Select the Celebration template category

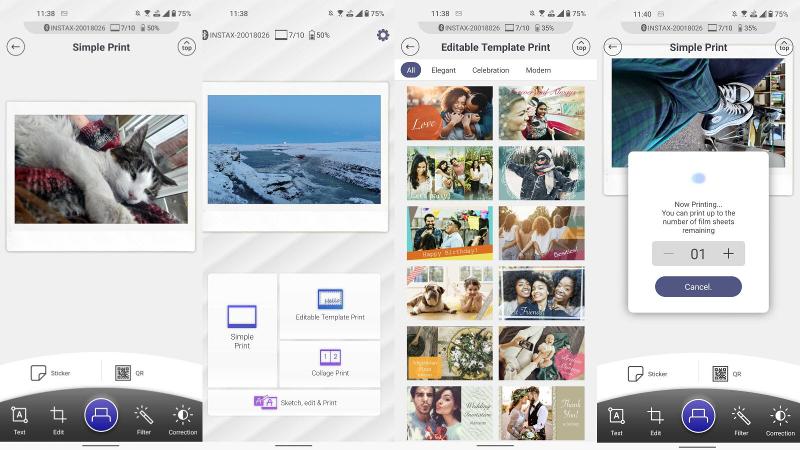(490, 70)
